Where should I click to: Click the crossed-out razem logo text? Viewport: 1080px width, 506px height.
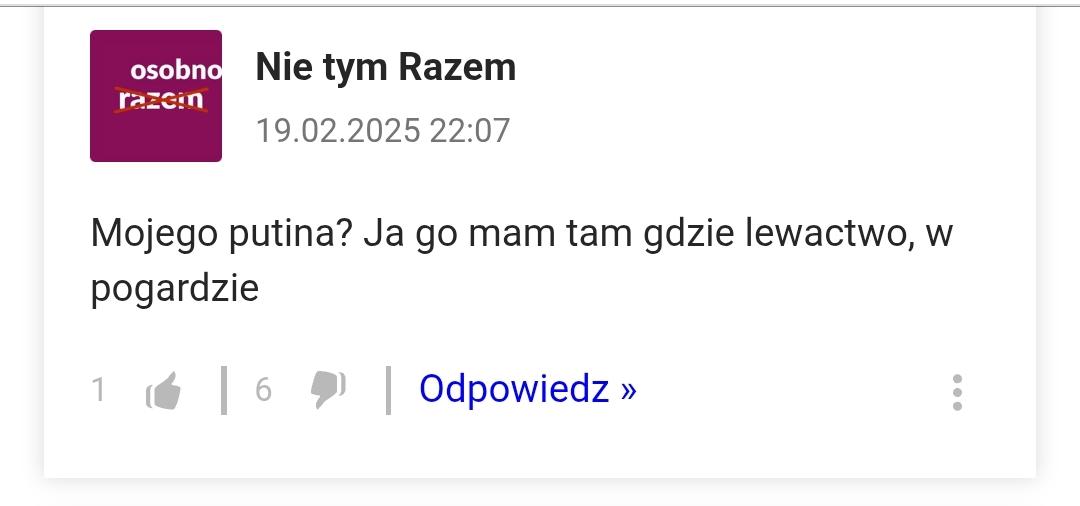click(x=160, y=100)
